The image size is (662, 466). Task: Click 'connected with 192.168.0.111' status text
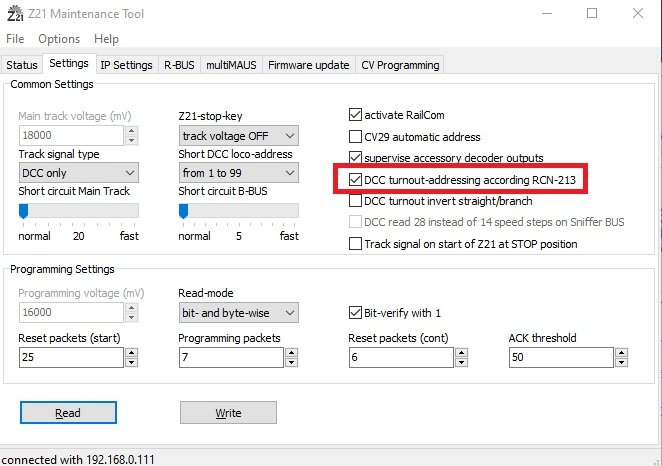(78, 459)
